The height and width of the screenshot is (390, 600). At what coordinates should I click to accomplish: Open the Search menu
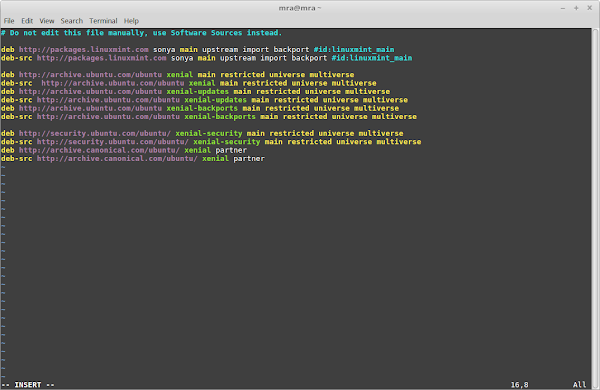pyautogui.click(x=72, y=21)
